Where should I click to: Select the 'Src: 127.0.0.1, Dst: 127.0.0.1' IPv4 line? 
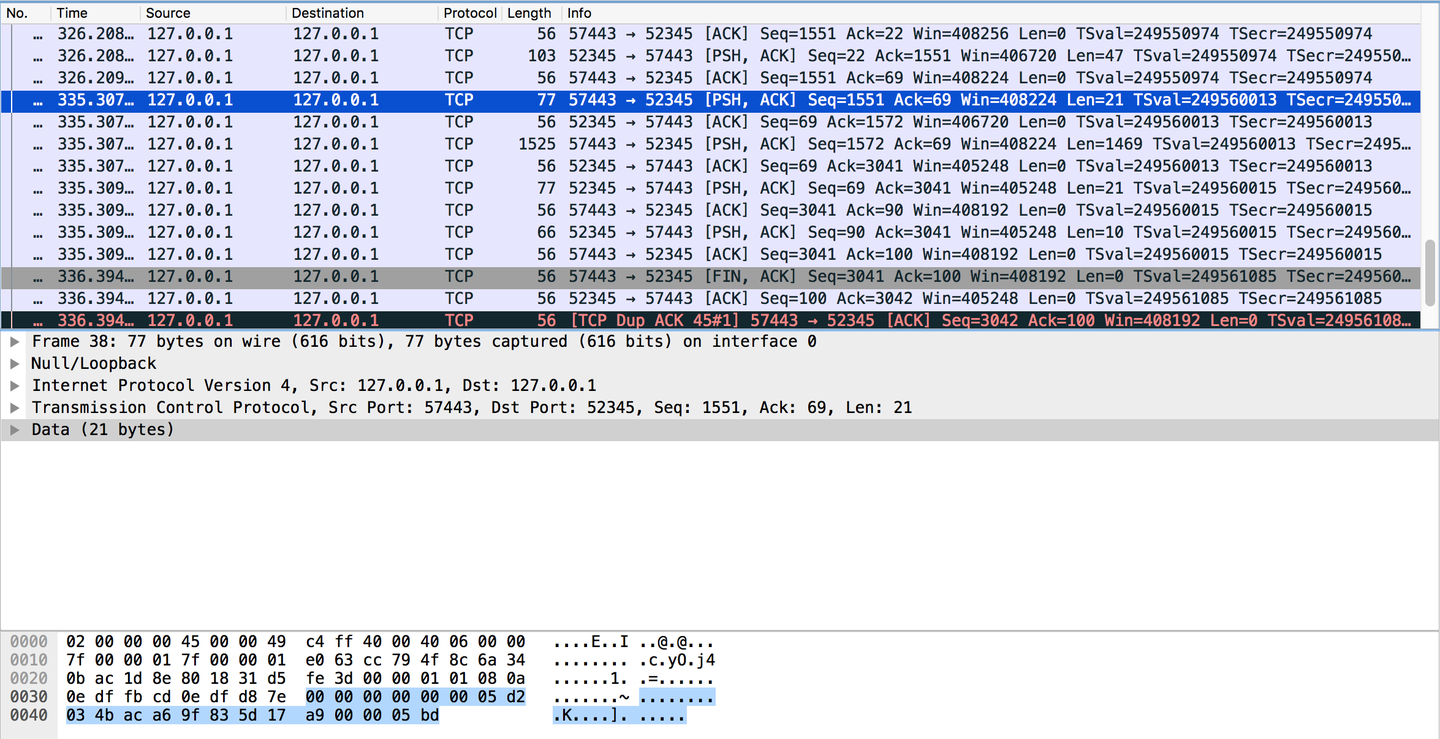pos(720,385)
